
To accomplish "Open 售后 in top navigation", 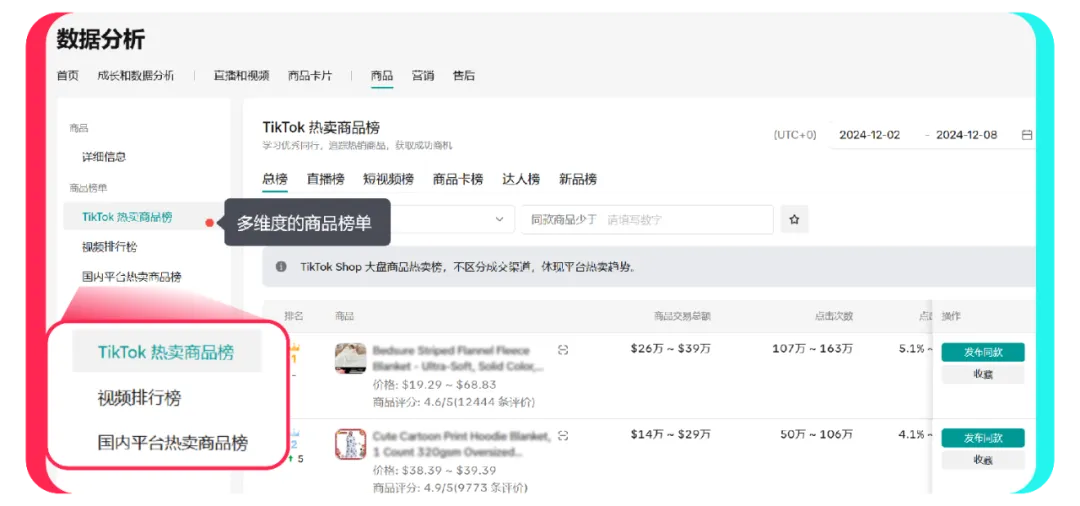I will pyautogui.click(x=464, y=76).
